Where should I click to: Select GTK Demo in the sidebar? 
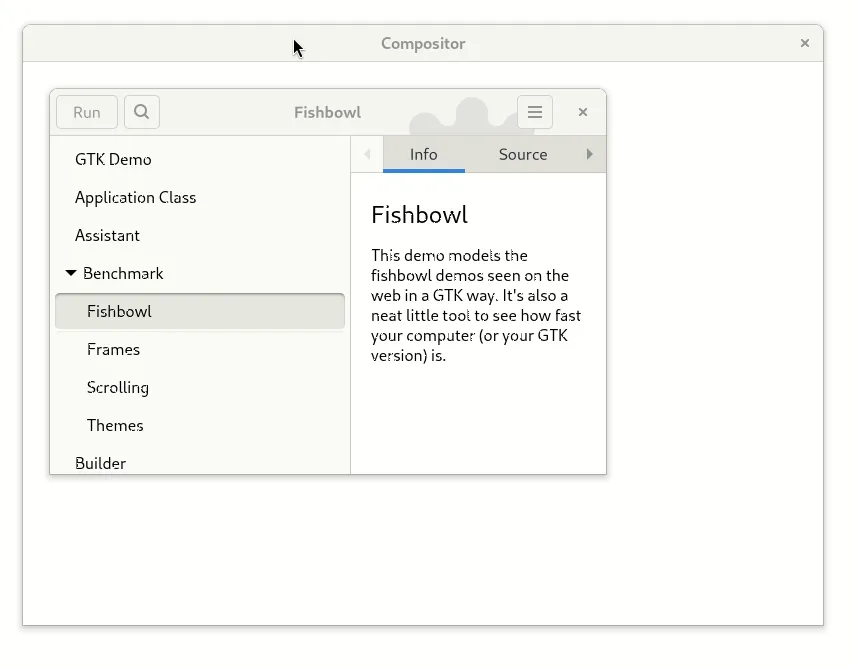(113, 159)
